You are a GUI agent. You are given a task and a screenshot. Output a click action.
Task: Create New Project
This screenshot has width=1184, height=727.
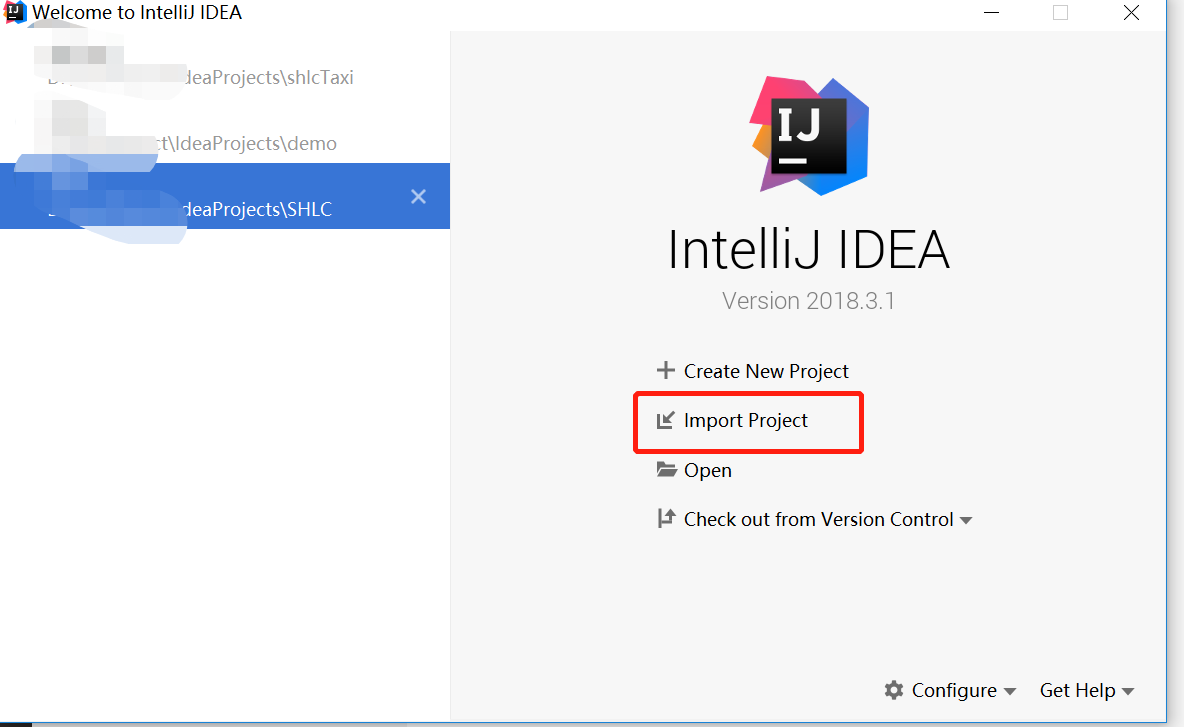tap(766, 371)
